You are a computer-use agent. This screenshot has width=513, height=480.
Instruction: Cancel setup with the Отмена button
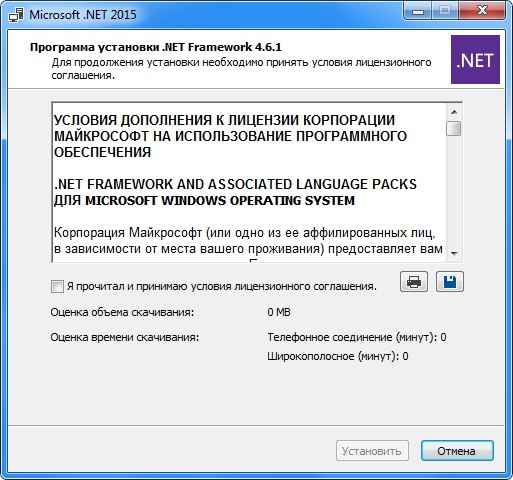point(457,451)
